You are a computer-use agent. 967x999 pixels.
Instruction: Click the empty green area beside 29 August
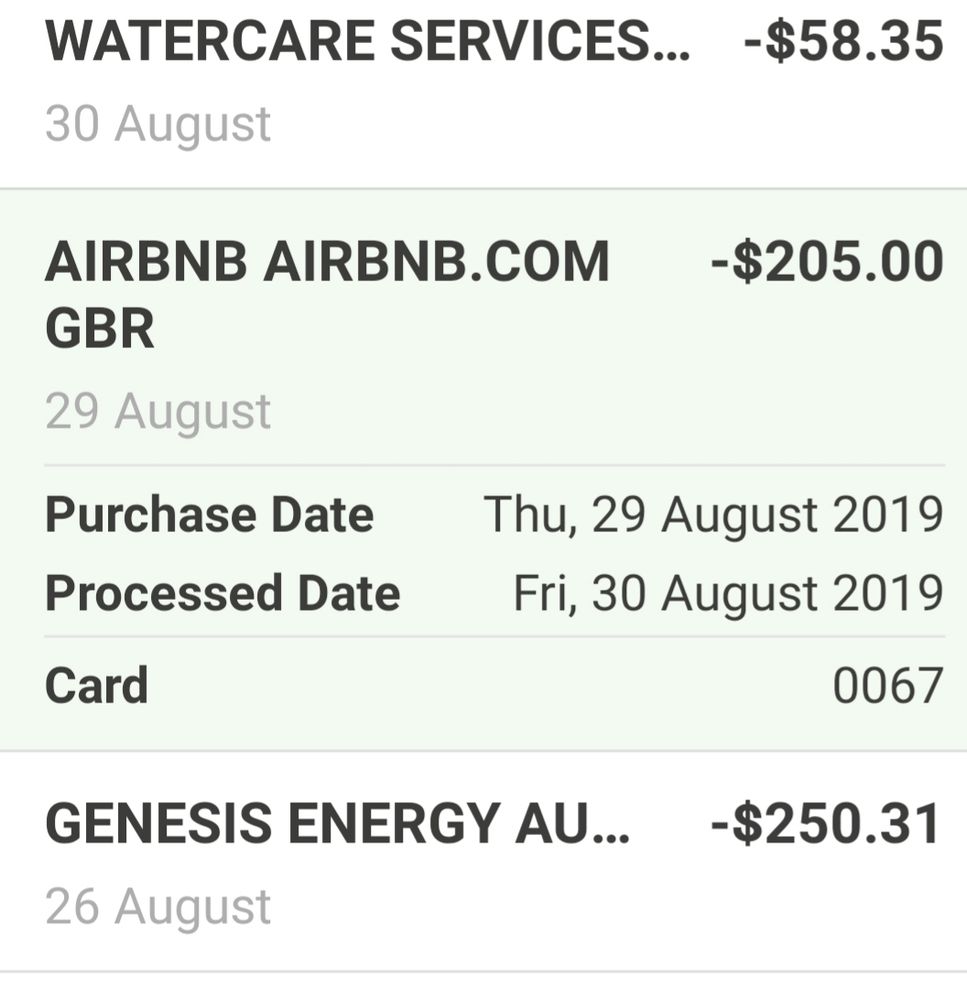tap(600, 412)
